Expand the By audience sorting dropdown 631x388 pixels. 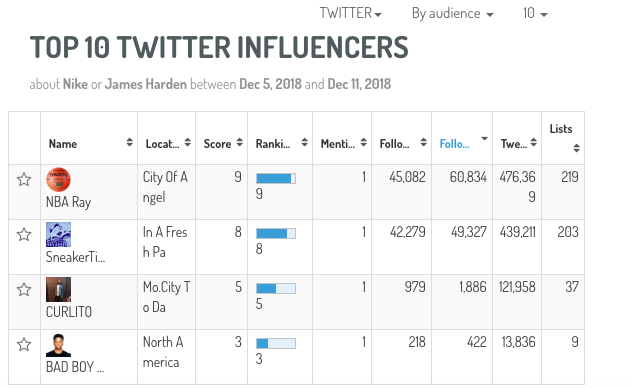[x=452, y=14]
